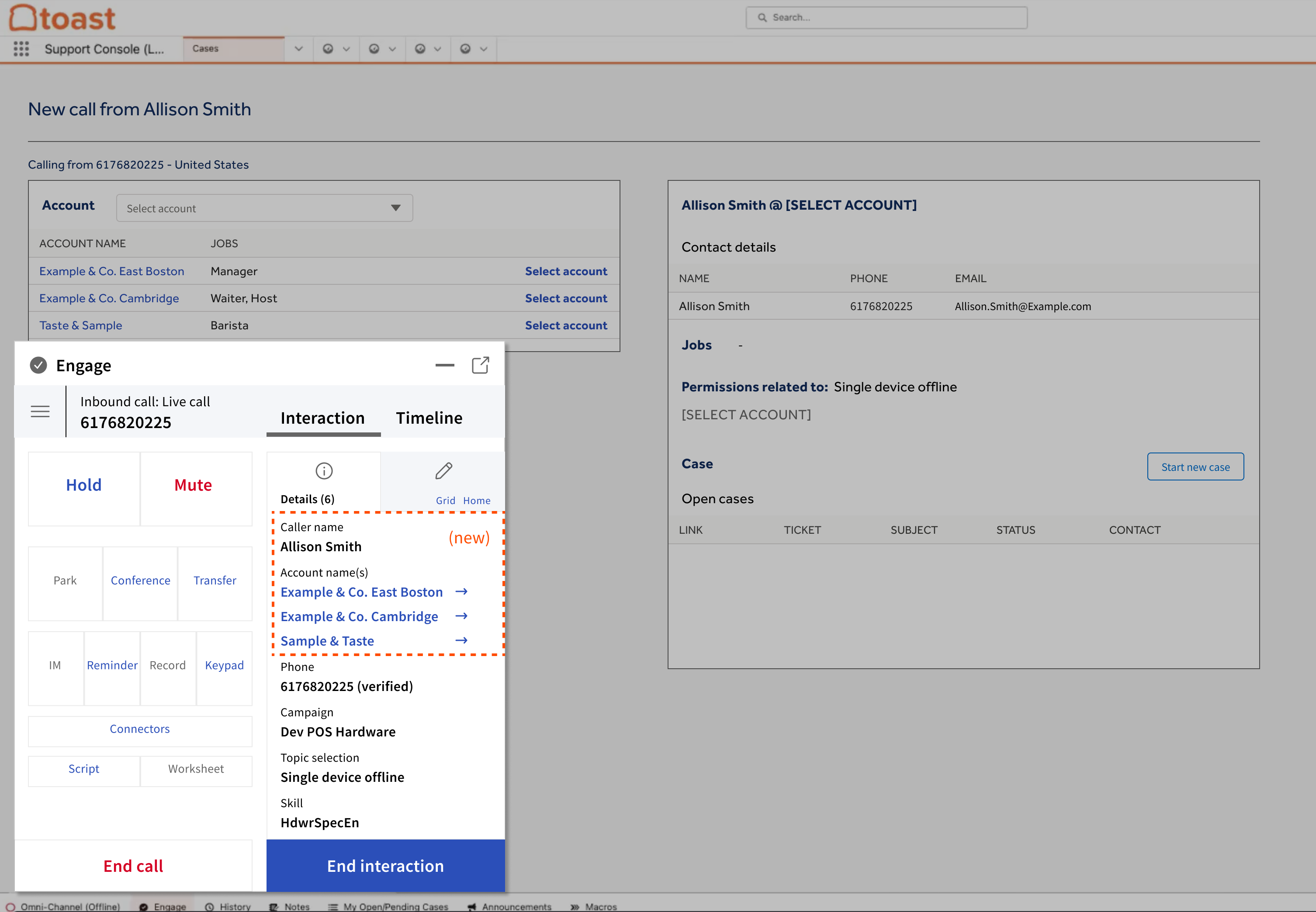Switch to the Interaction tab

pos(323,418)
